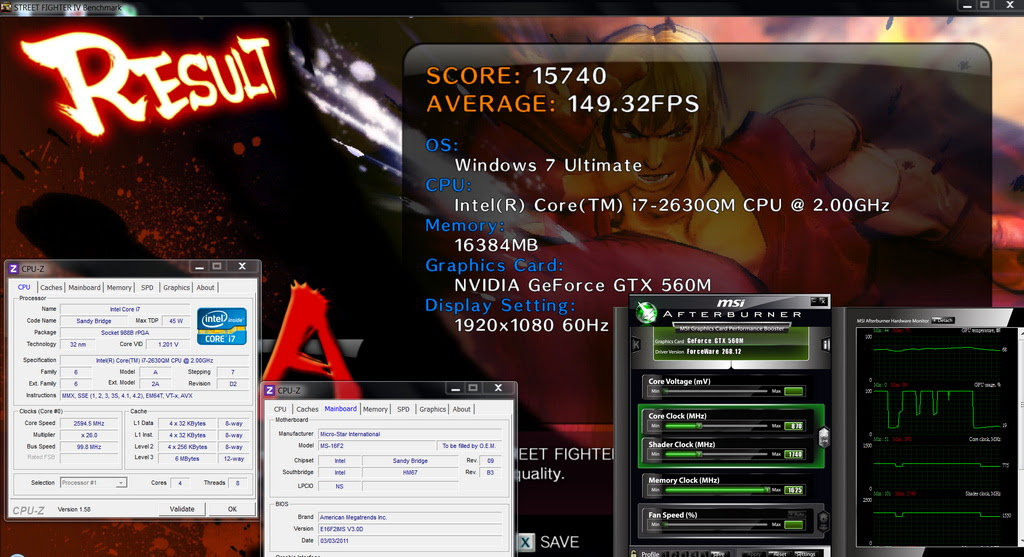
Task: Open the Memory tab in the Mainboard CPU-Z window
Action: 375,409
